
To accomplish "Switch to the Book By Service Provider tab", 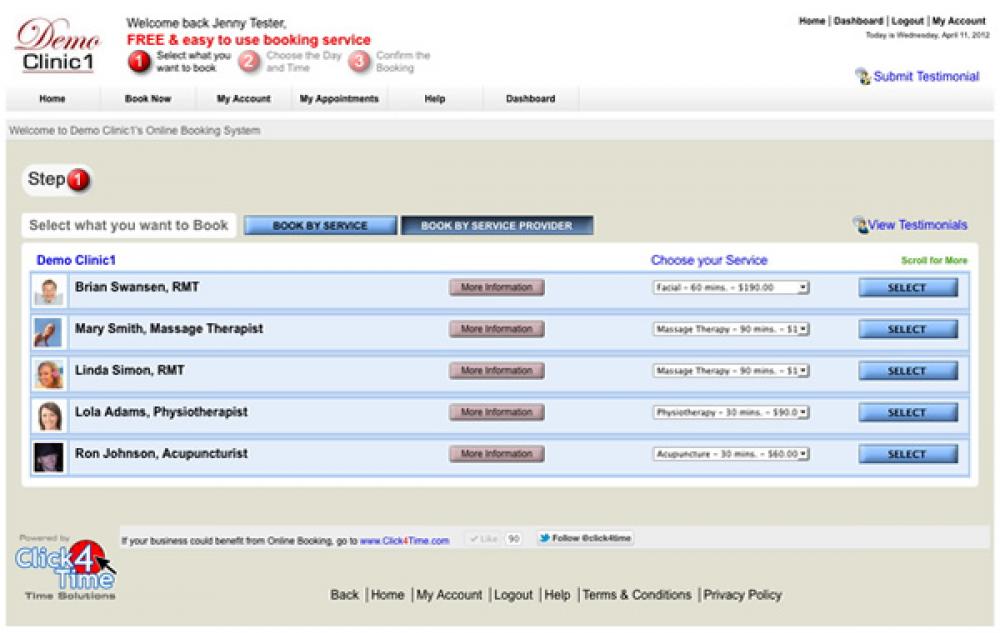I will pos(497,225).
